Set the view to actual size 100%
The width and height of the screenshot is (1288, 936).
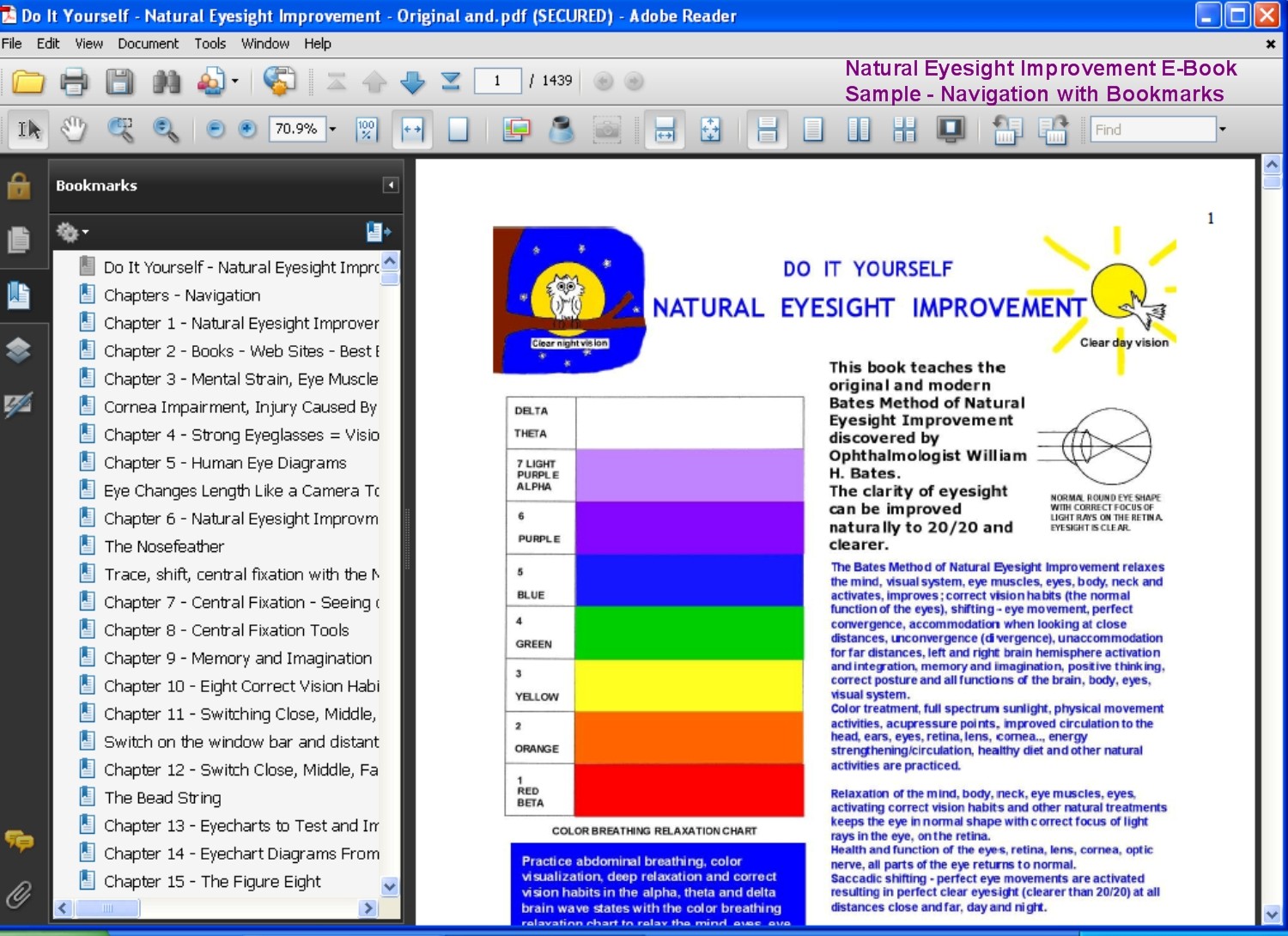pos(367,130)
